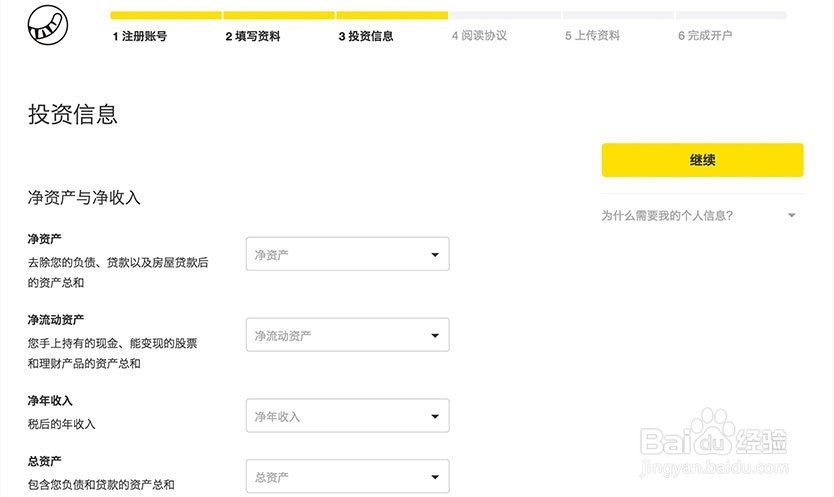Image resolution: width=834 pixels, height=497 pixels.
Task: Click the bold 净流动资产 field label
Action: 56,320
